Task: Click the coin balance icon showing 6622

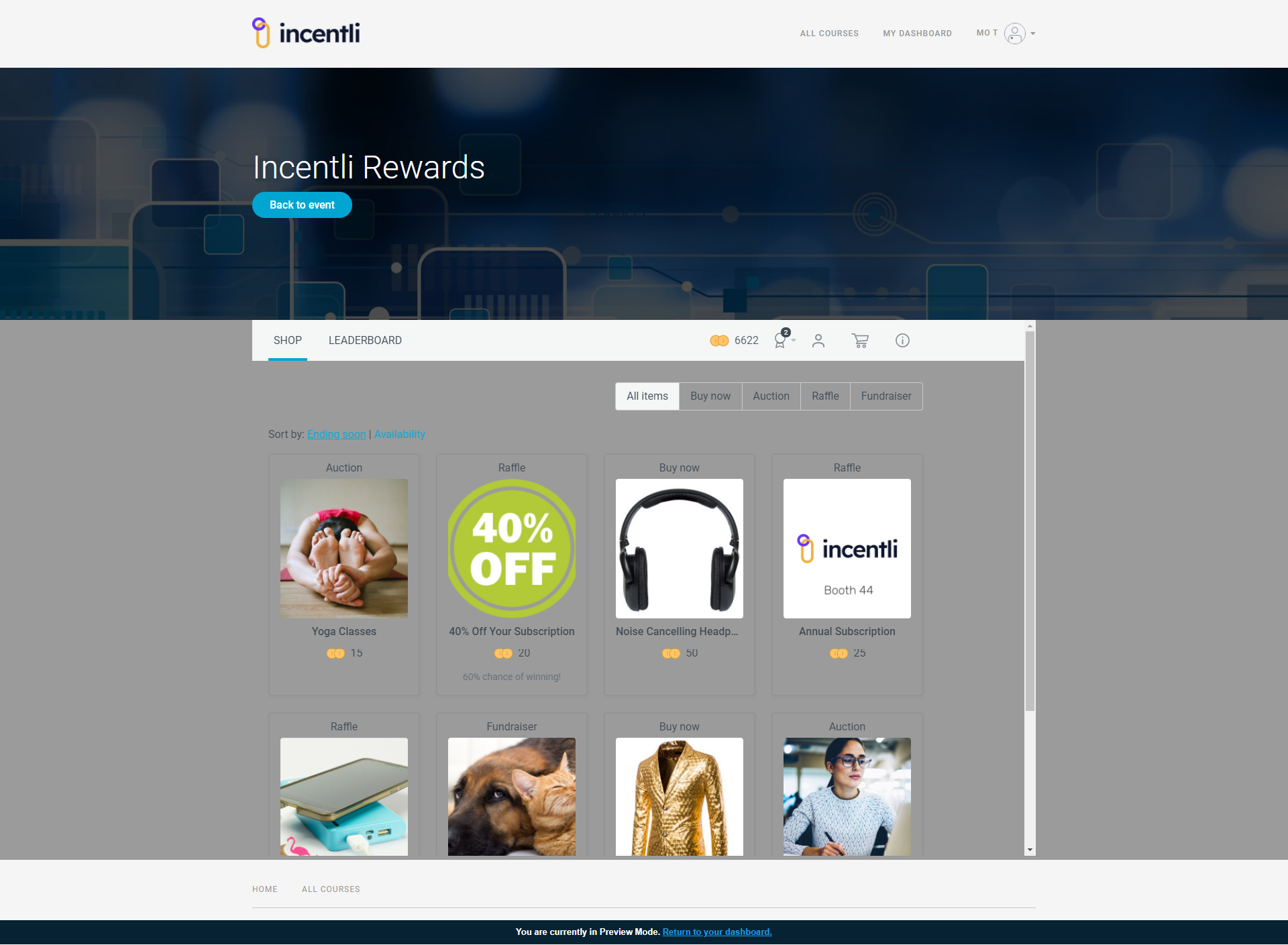Action: [719, 341]
